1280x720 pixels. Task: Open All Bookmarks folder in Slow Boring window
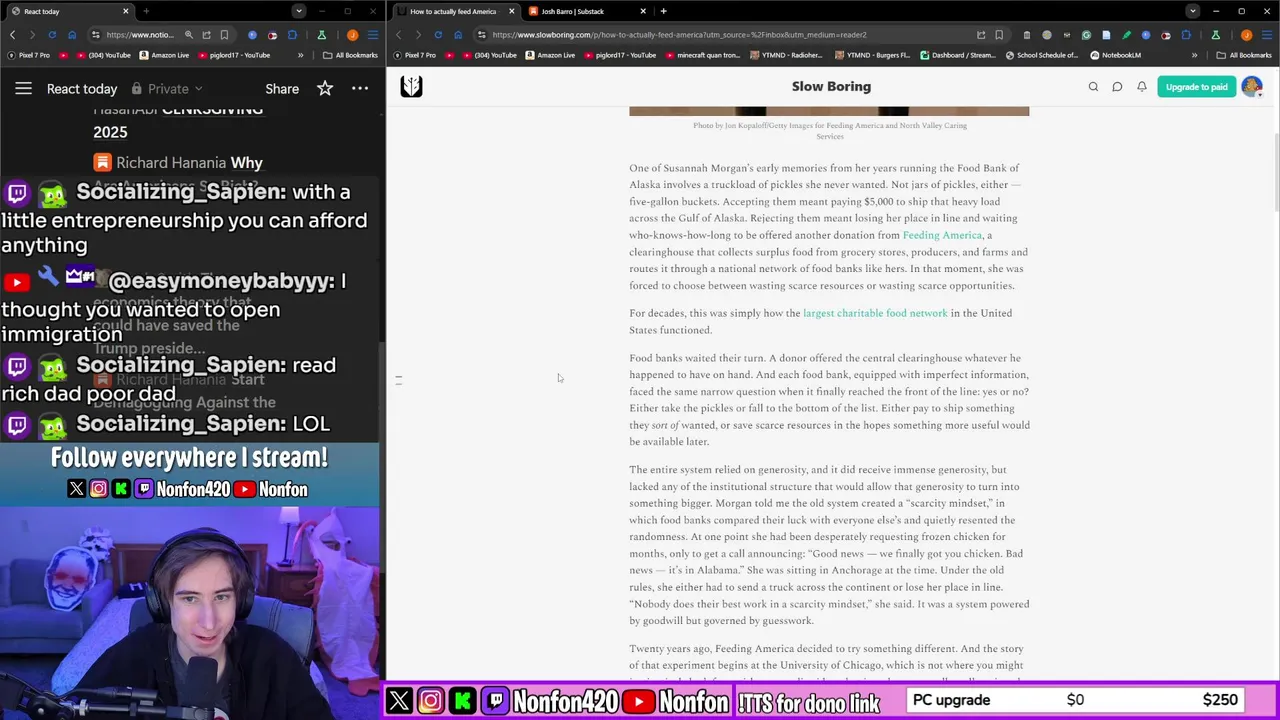tap(1244, 55)
